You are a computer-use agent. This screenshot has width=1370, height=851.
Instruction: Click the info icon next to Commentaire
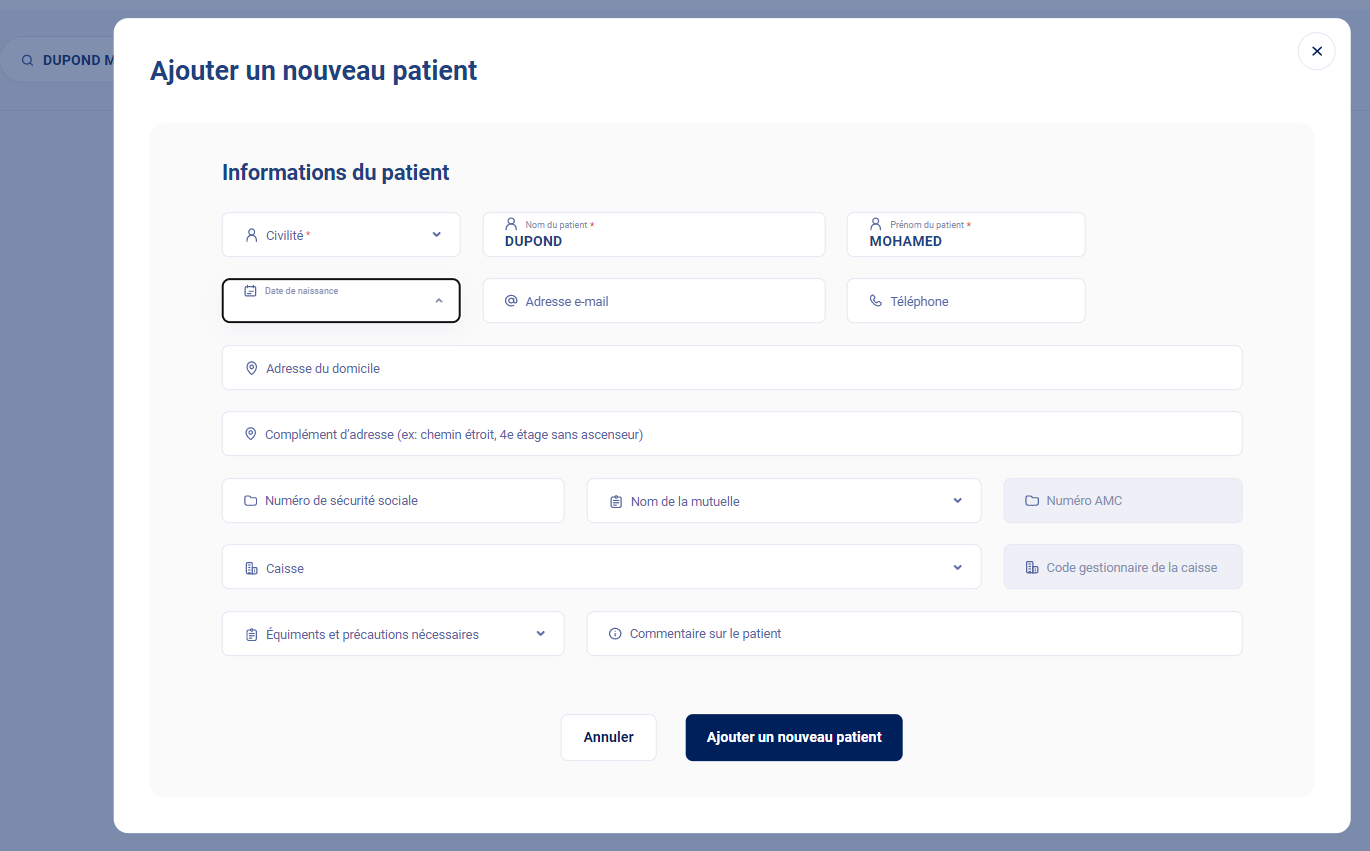pos(615,634)
